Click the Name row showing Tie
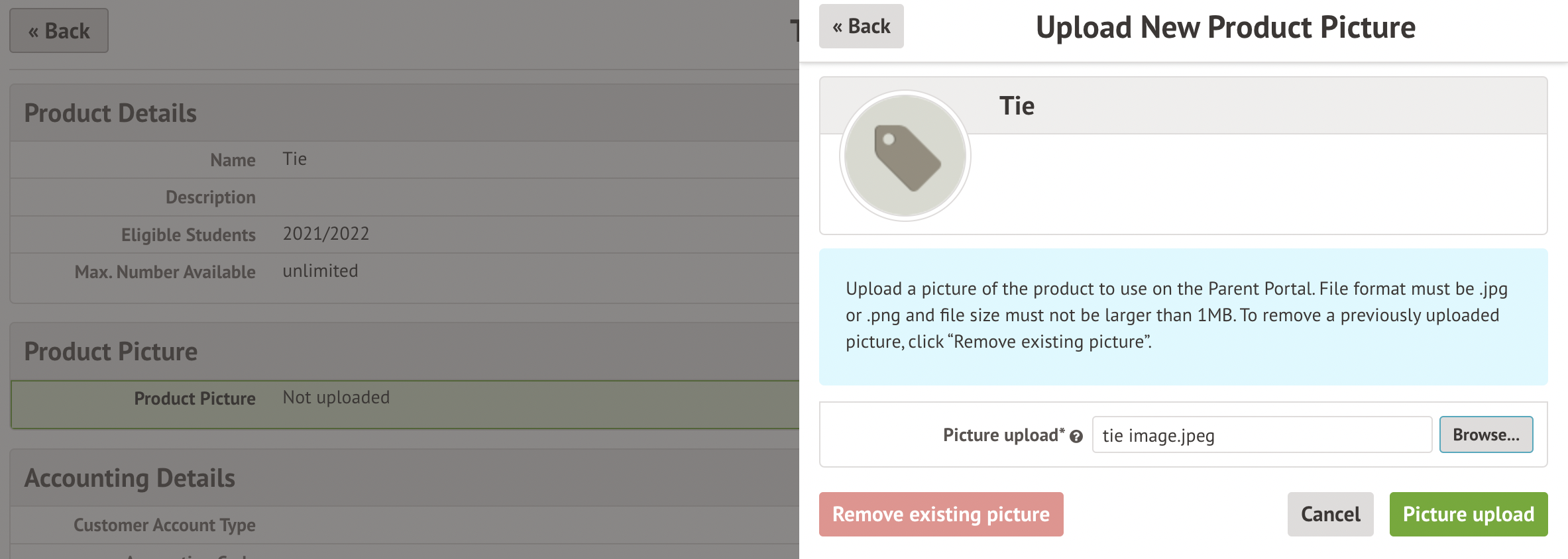This screenshot has height=559, width=1568. coord(404,160)
